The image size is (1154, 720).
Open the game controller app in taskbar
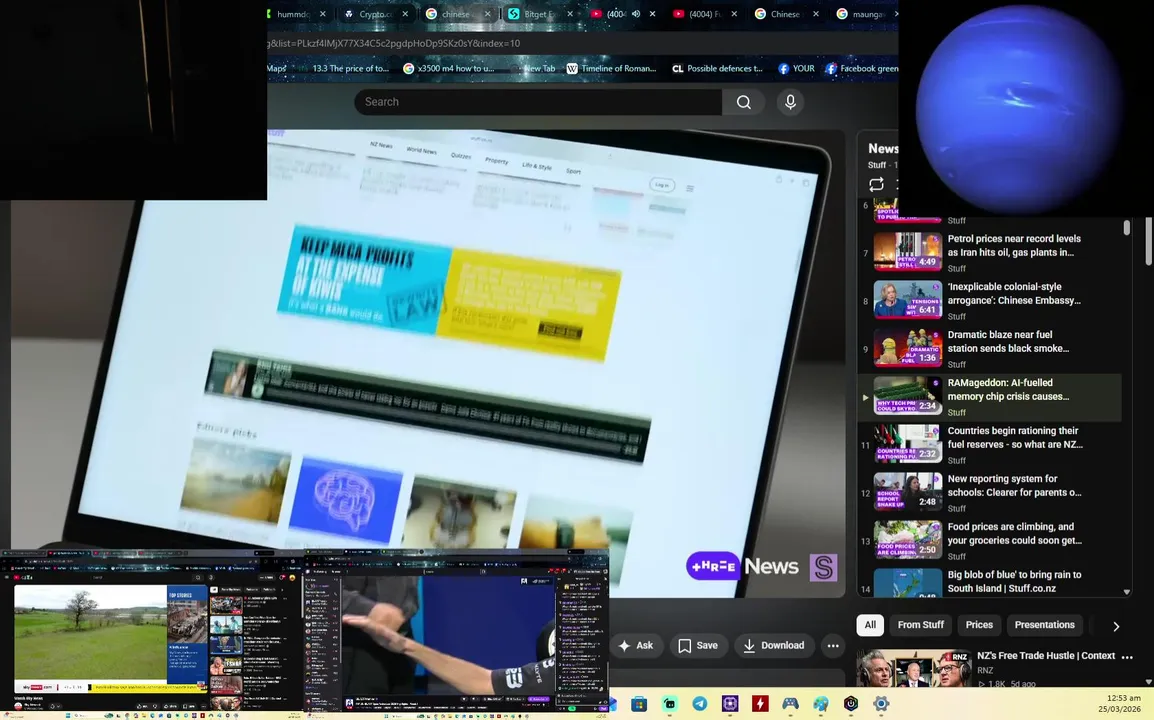click(x=790, y=705)
